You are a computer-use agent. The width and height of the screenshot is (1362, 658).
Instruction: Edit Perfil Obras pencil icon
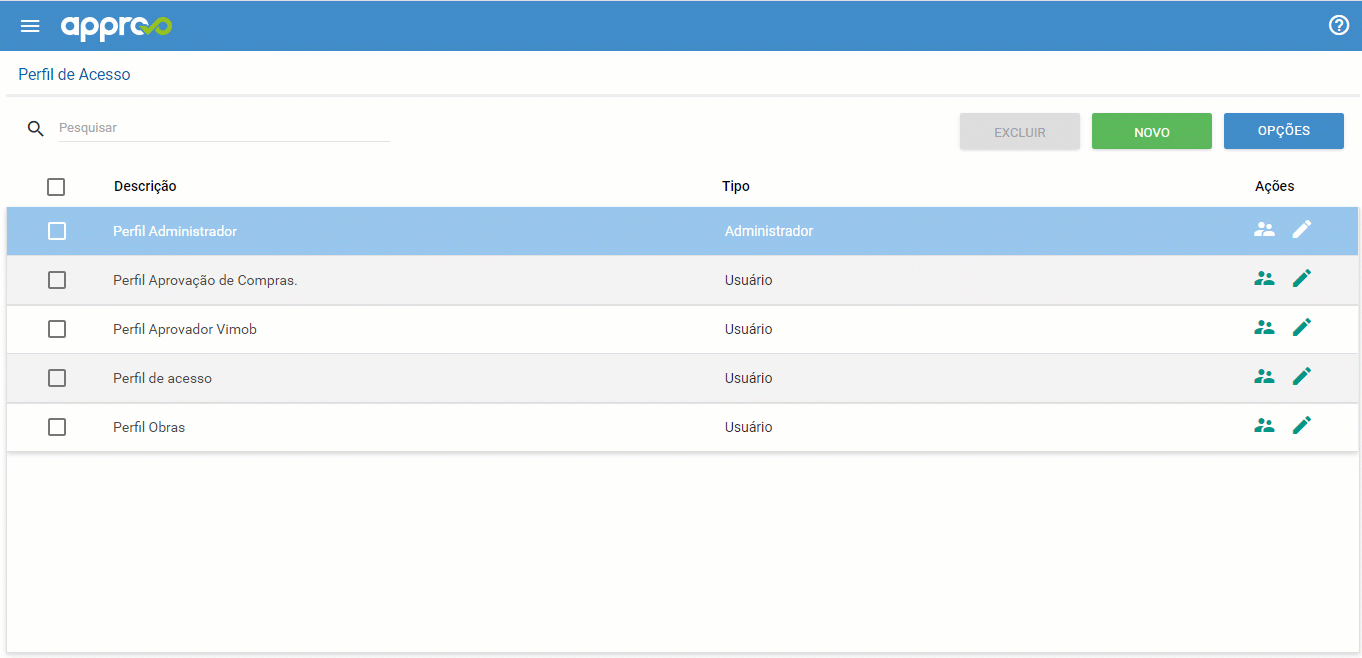[x=1301, y=425]
